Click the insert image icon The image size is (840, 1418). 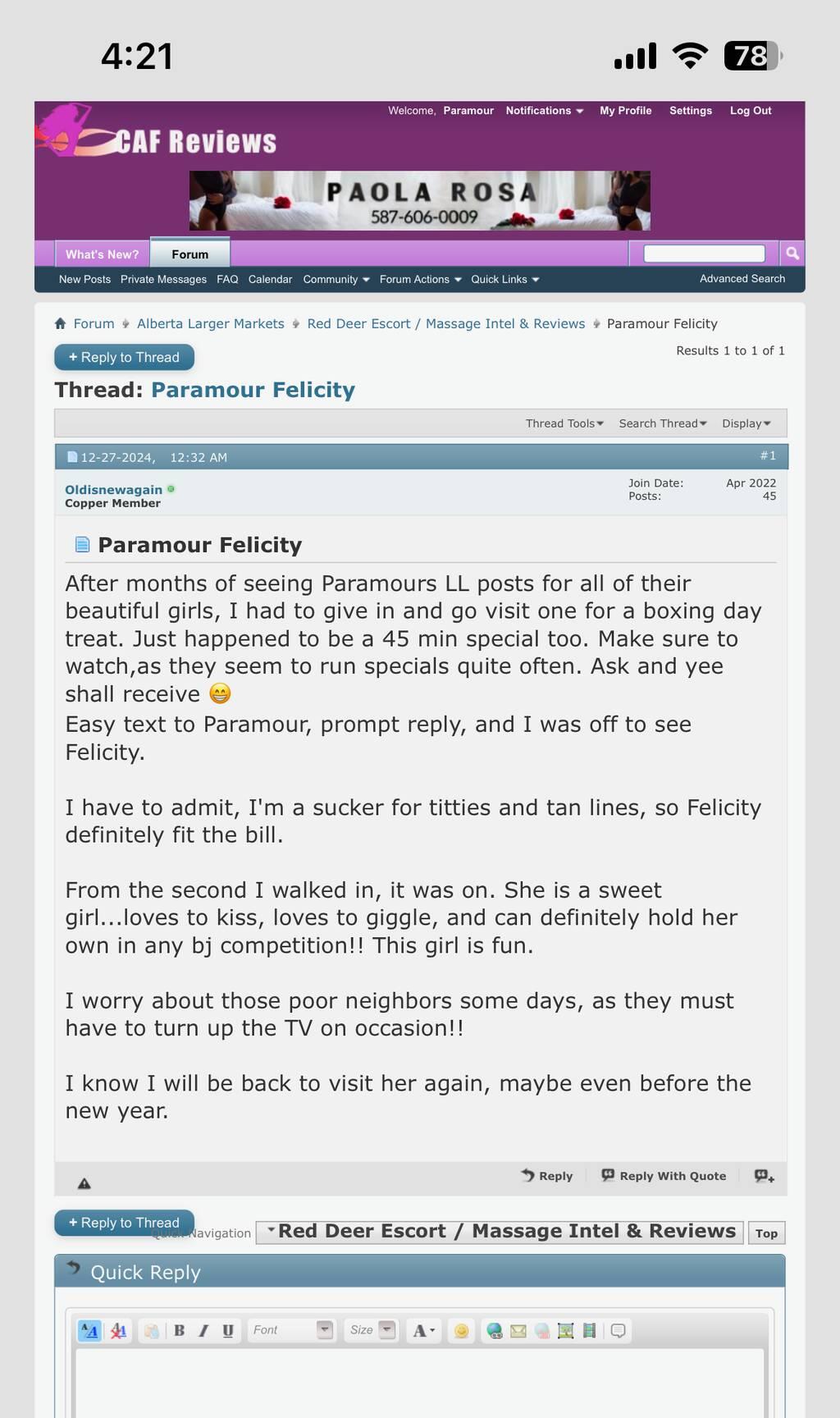coord(565,1331)
